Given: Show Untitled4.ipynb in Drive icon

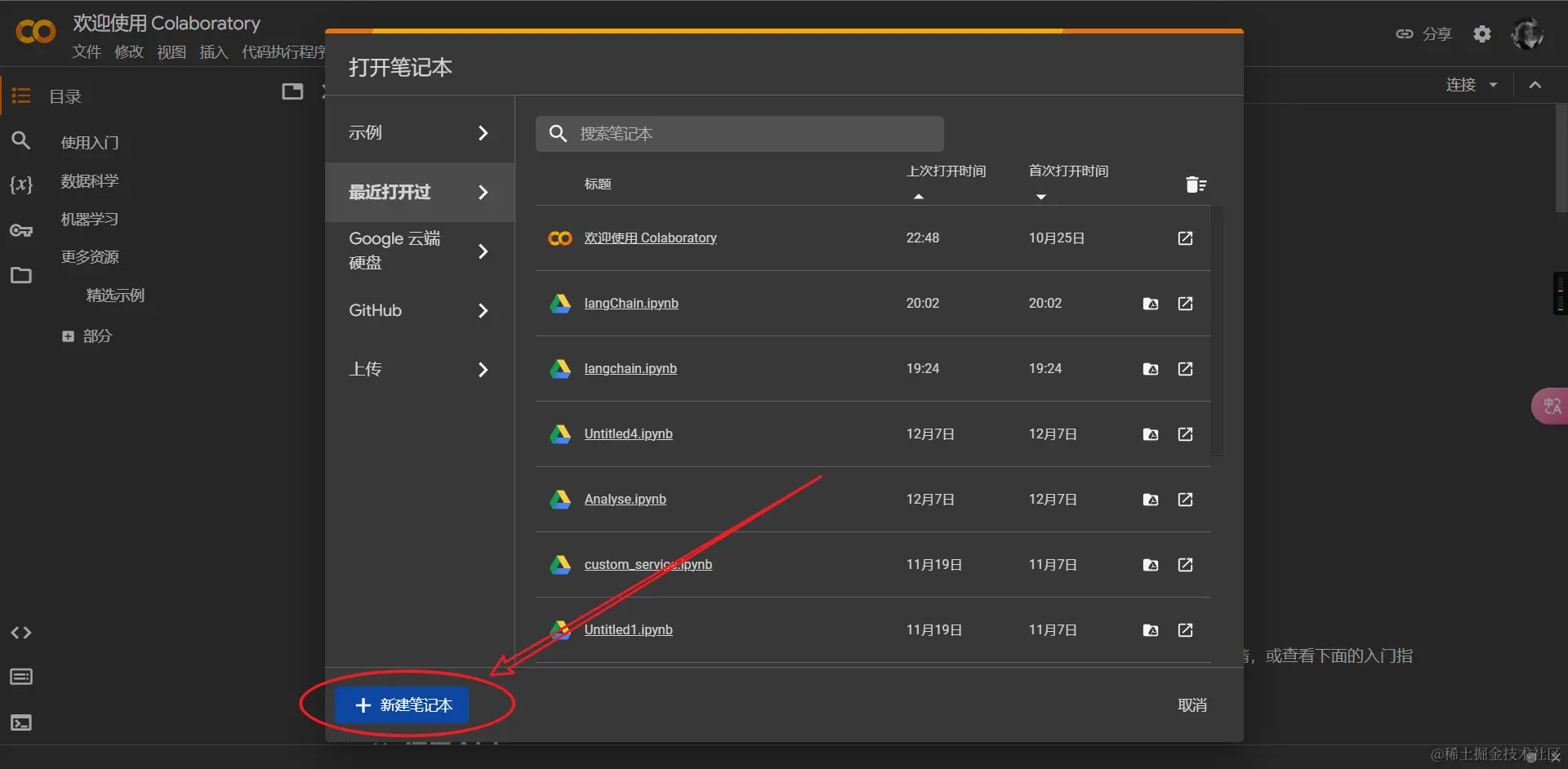Looking at the screenshot, I should click(x=1151, y=434).
